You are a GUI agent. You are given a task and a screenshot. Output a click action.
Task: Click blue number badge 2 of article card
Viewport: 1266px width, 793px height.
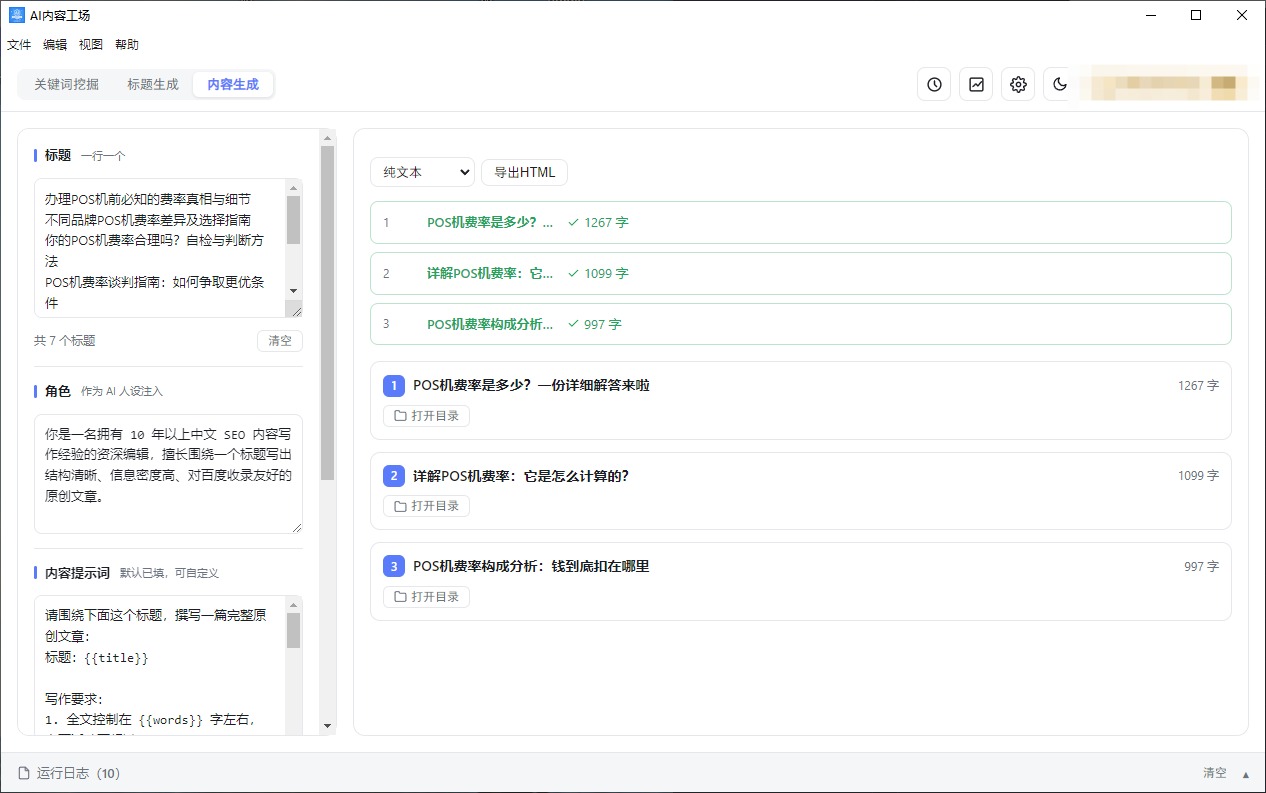coord(394,476)
